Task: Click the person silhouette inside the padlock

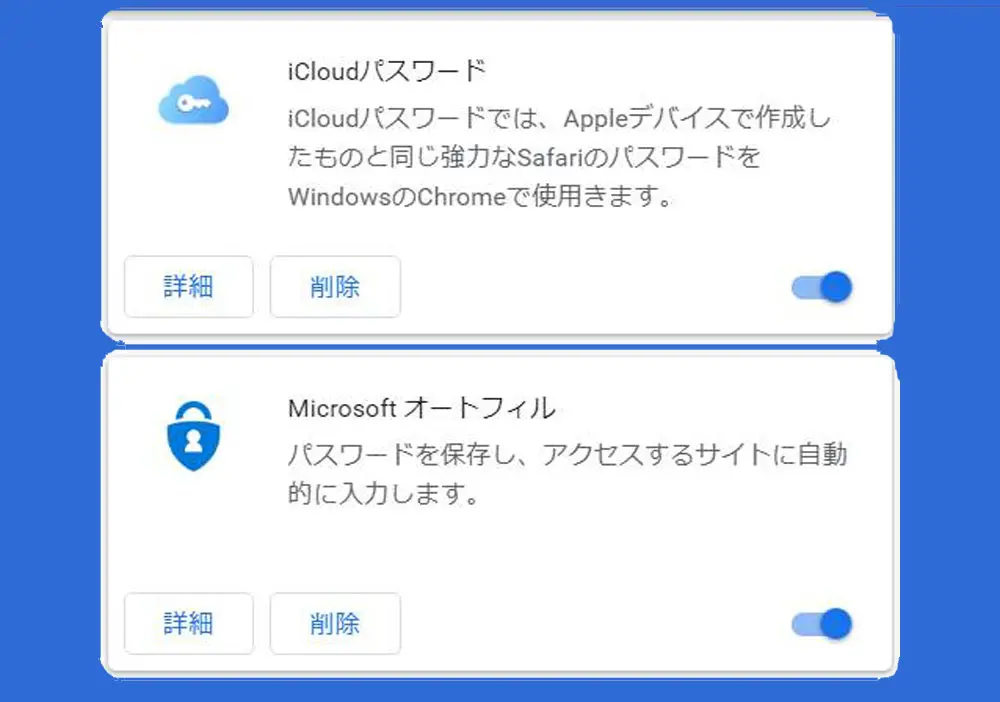Action: [x=193, y=441]
